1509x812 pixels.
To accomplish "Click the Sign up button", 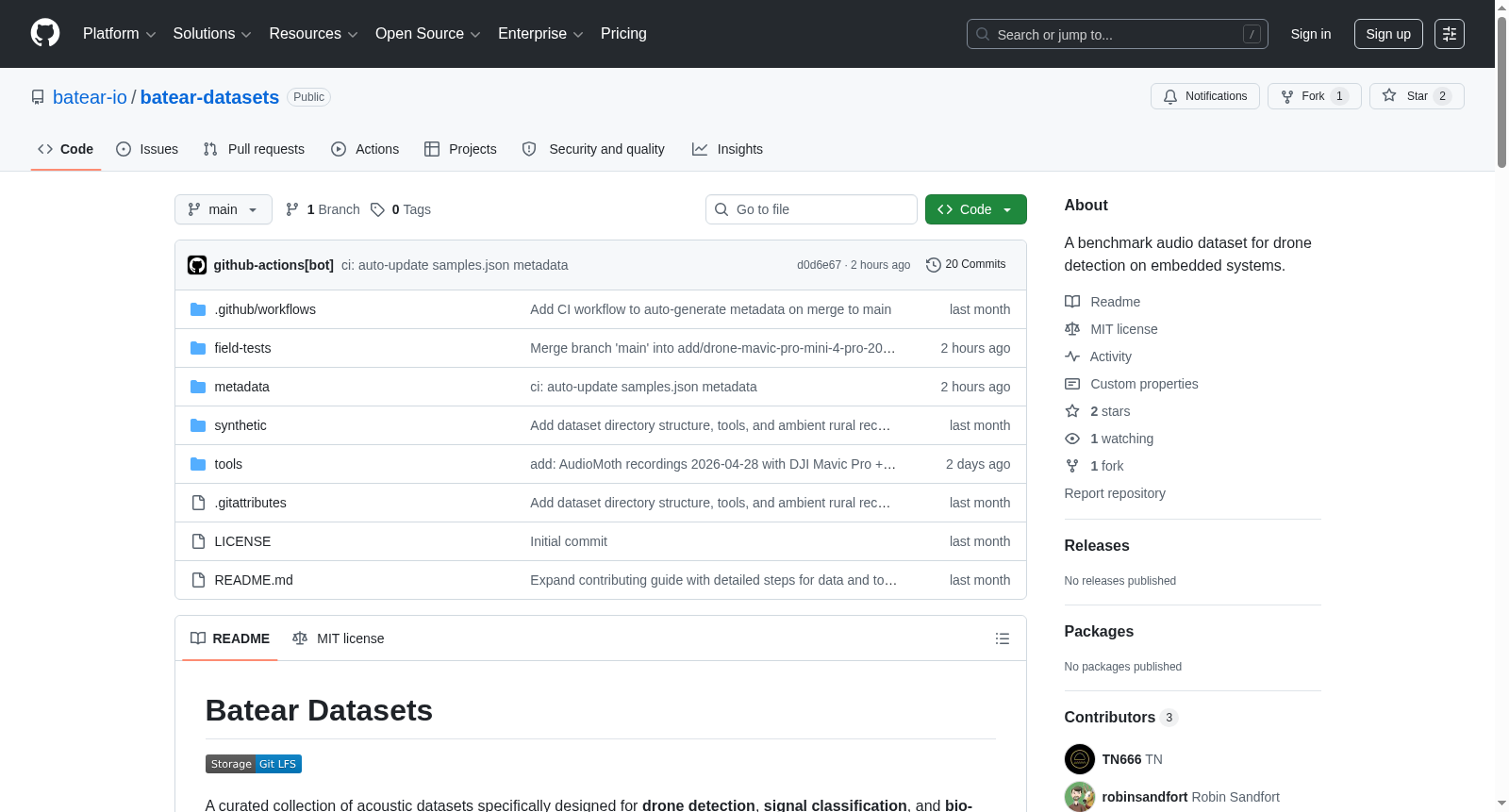I will pos(1388,34).
